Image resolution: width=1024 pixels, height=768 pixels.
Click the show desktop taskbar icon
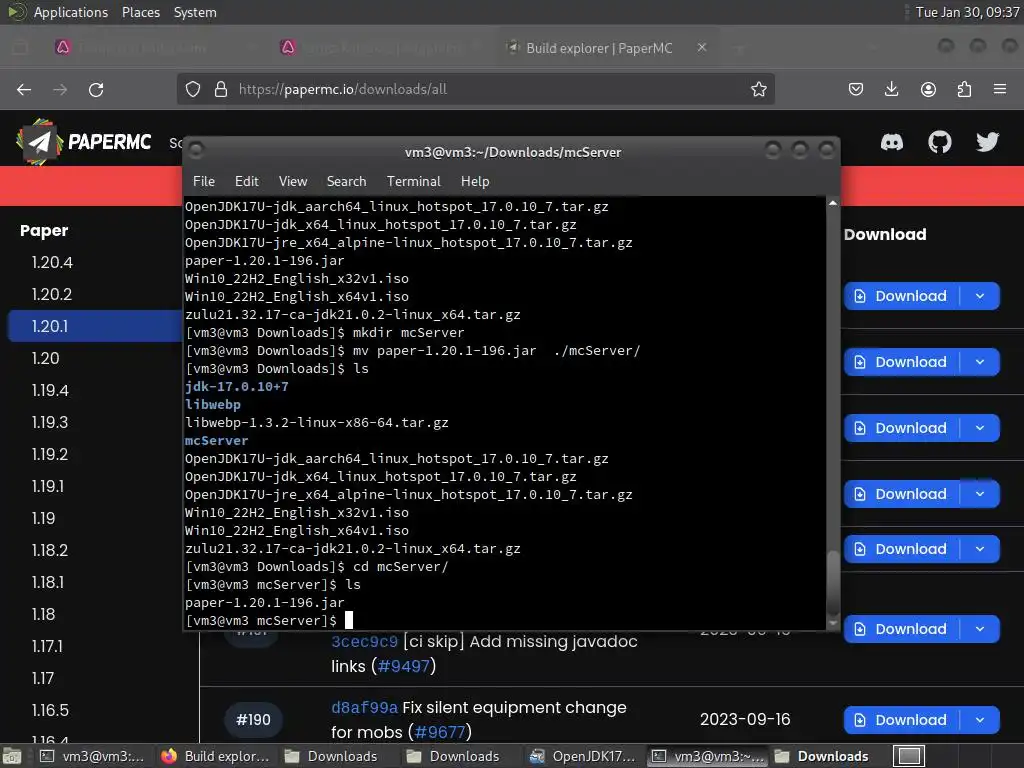[12, 756]
